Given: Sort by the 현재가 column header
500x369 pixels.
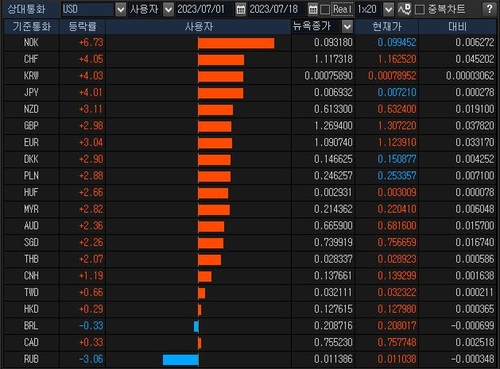Looking at the screenshot, I should click(387, 26).
